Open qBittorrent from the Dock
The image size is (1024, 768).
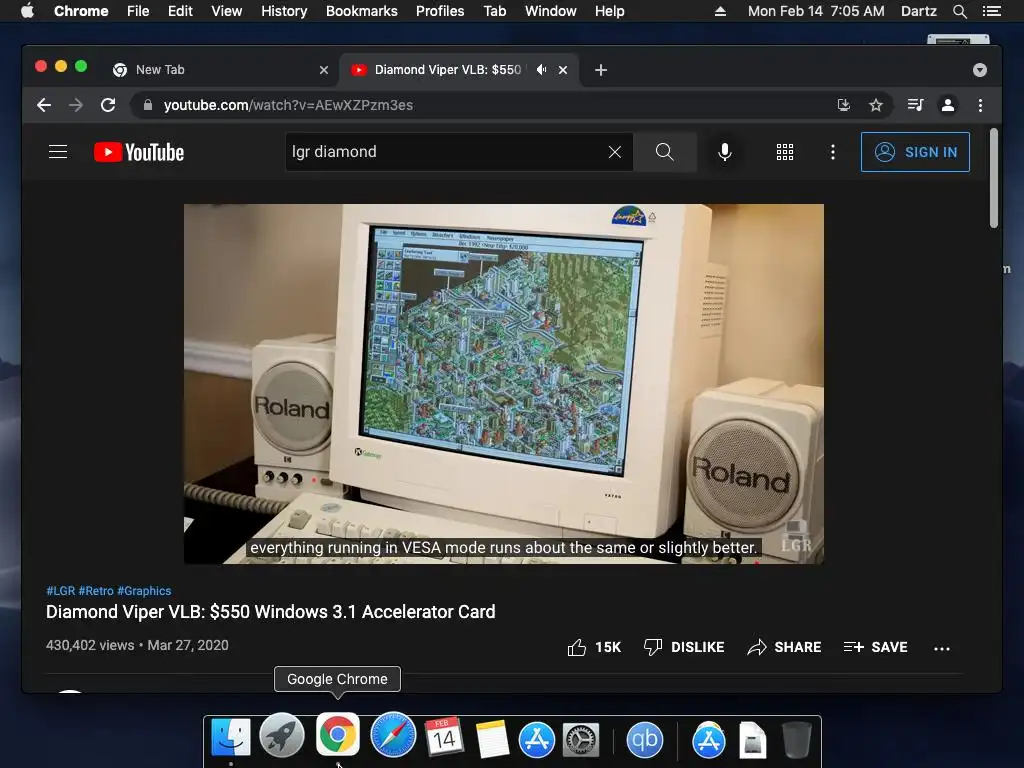click(645, 740)
